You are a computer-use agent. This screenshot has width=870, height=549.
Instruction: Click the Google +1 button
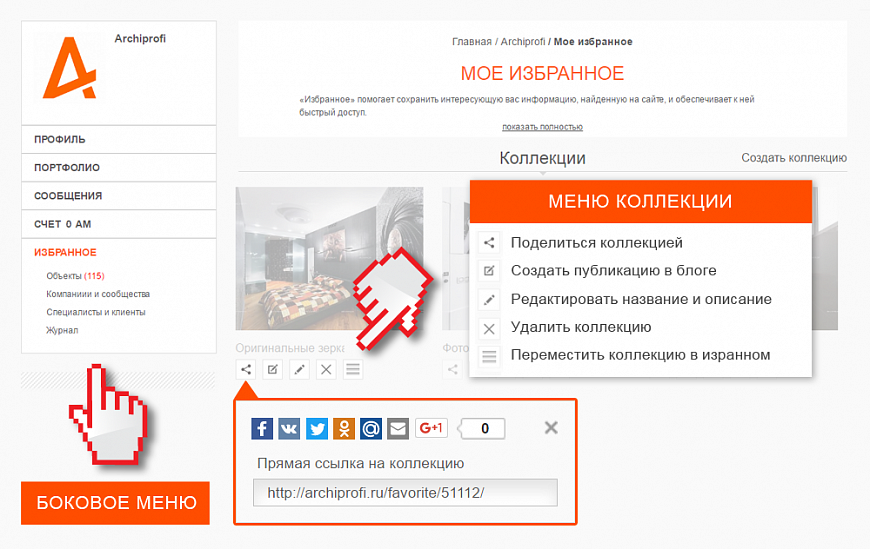431,428
